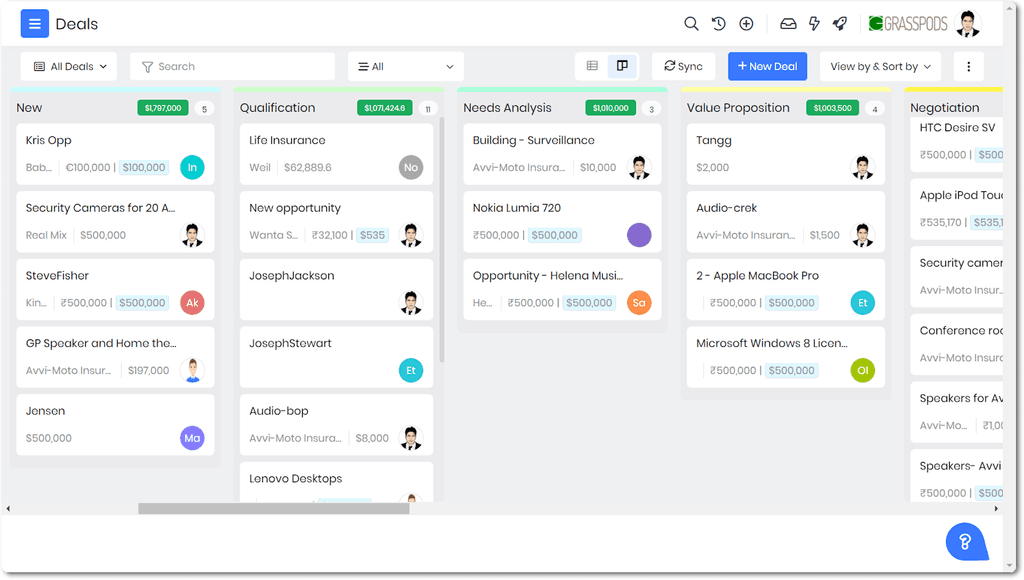Click the New Deal button

767,65
